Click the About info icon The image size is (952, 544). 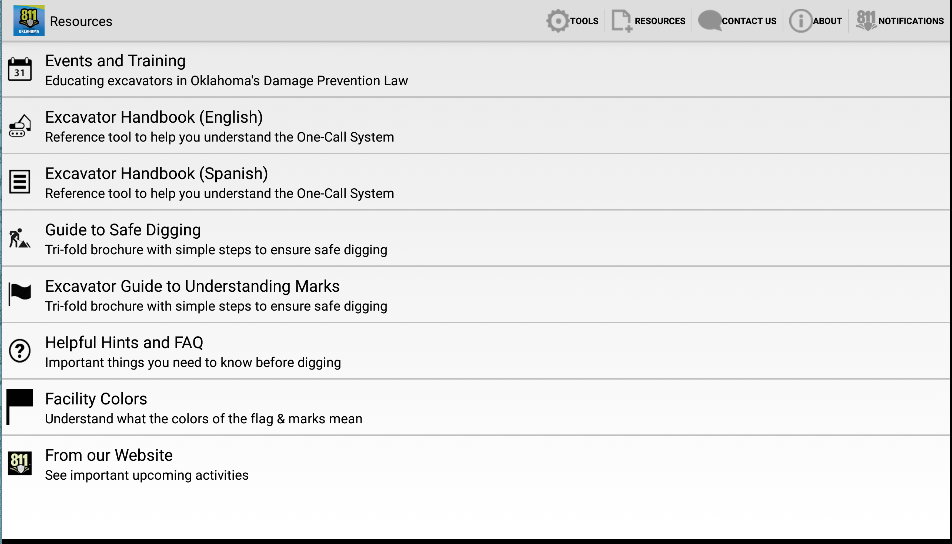point(800,21)
